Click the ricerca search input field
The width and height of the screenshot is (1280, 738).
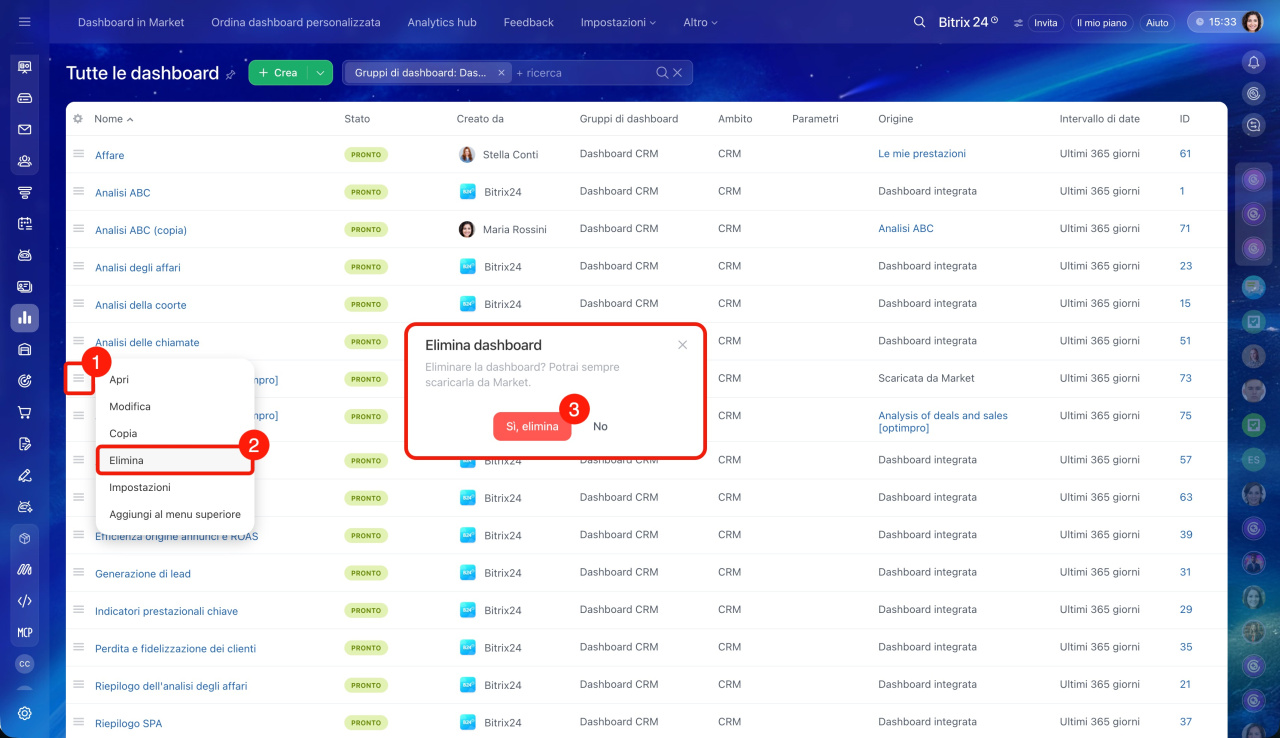click(585, 73)
